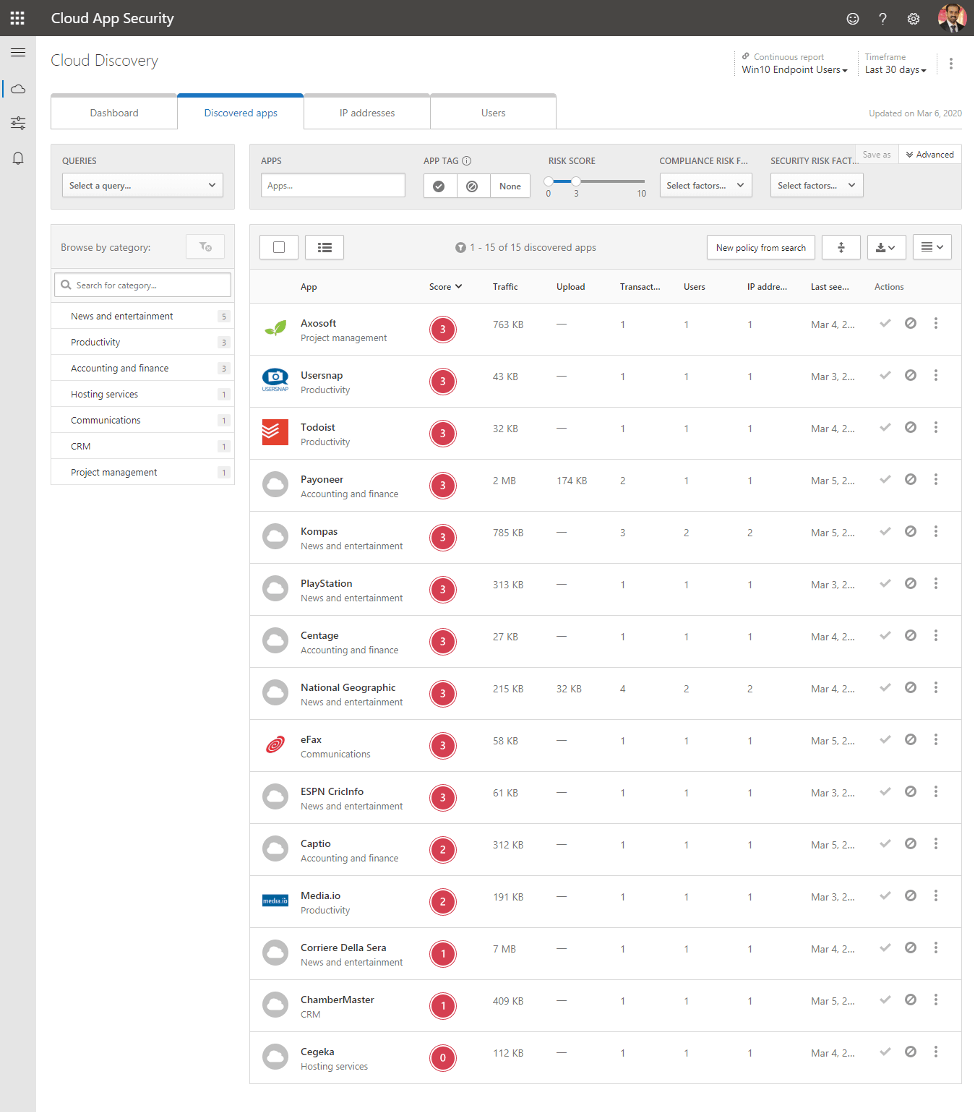This screenshot has height=1112, width=974.
Task: Tag Axosoft as sanctioned
Action: click(x=885, y=323)
